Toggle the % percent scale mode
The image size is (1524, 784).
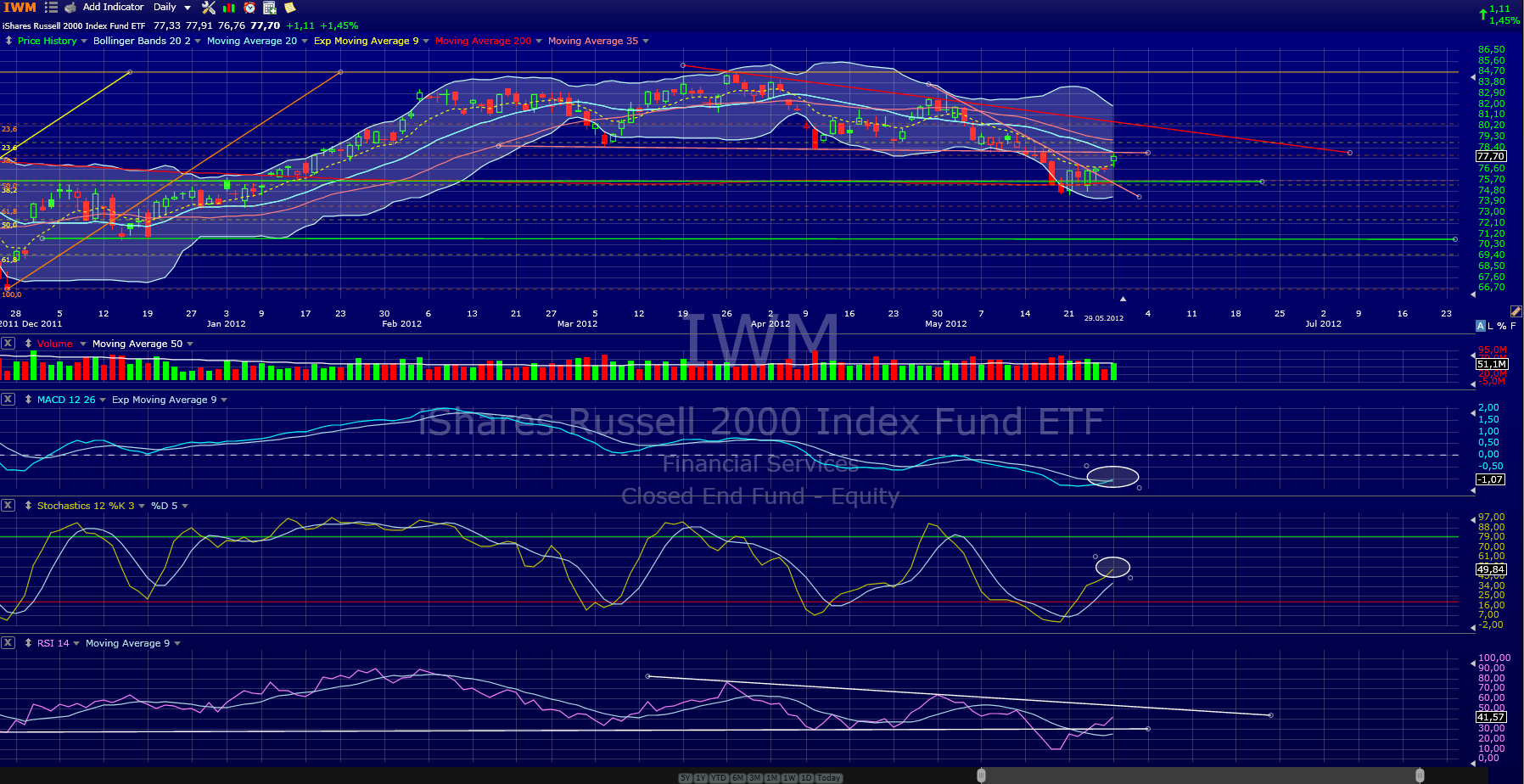pyautogui.click(x=1502, y=326)
